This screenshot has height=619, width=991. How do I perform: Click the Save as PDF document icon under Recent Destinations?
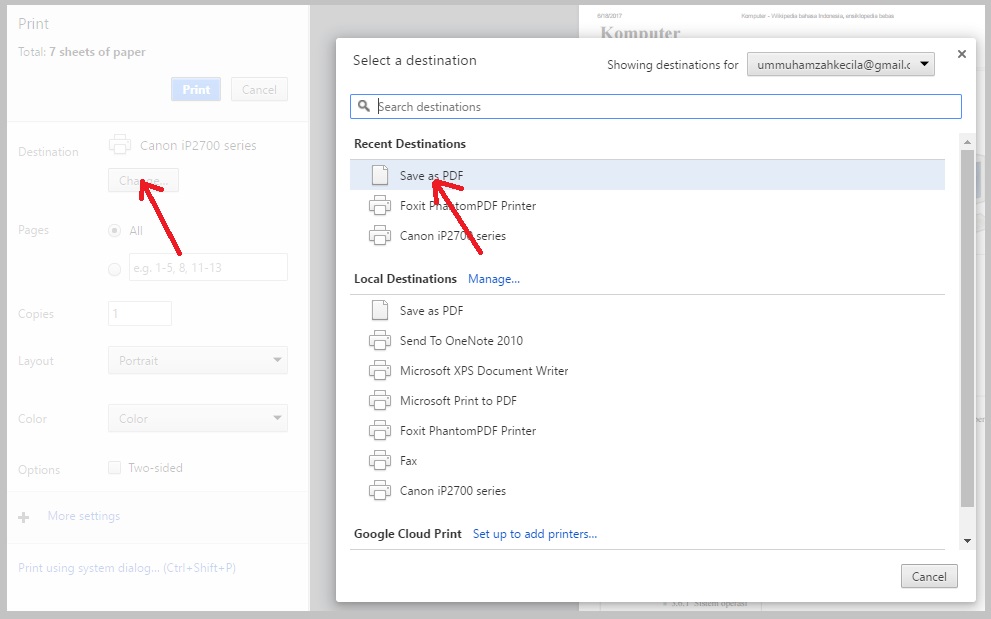point(379,175)
